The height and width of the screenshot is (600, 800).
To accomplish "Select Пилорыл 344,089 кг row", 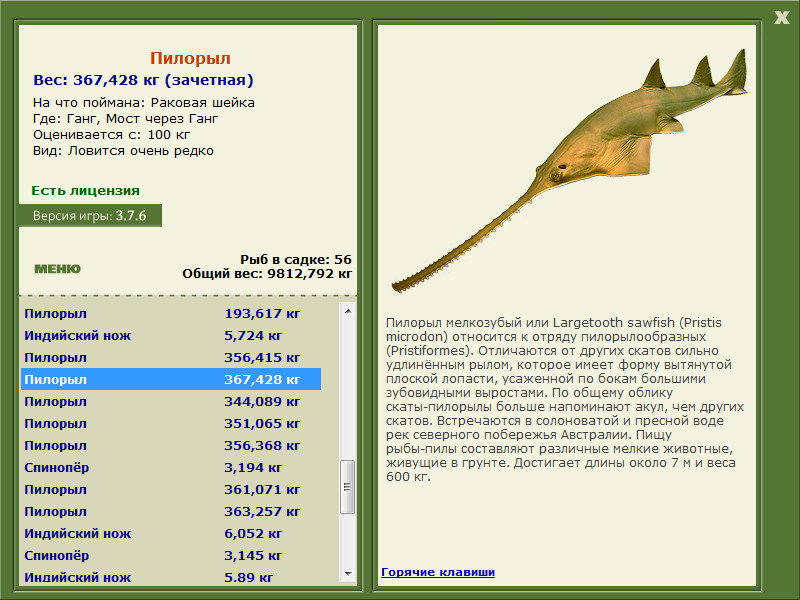I will [x=171, y=401].
